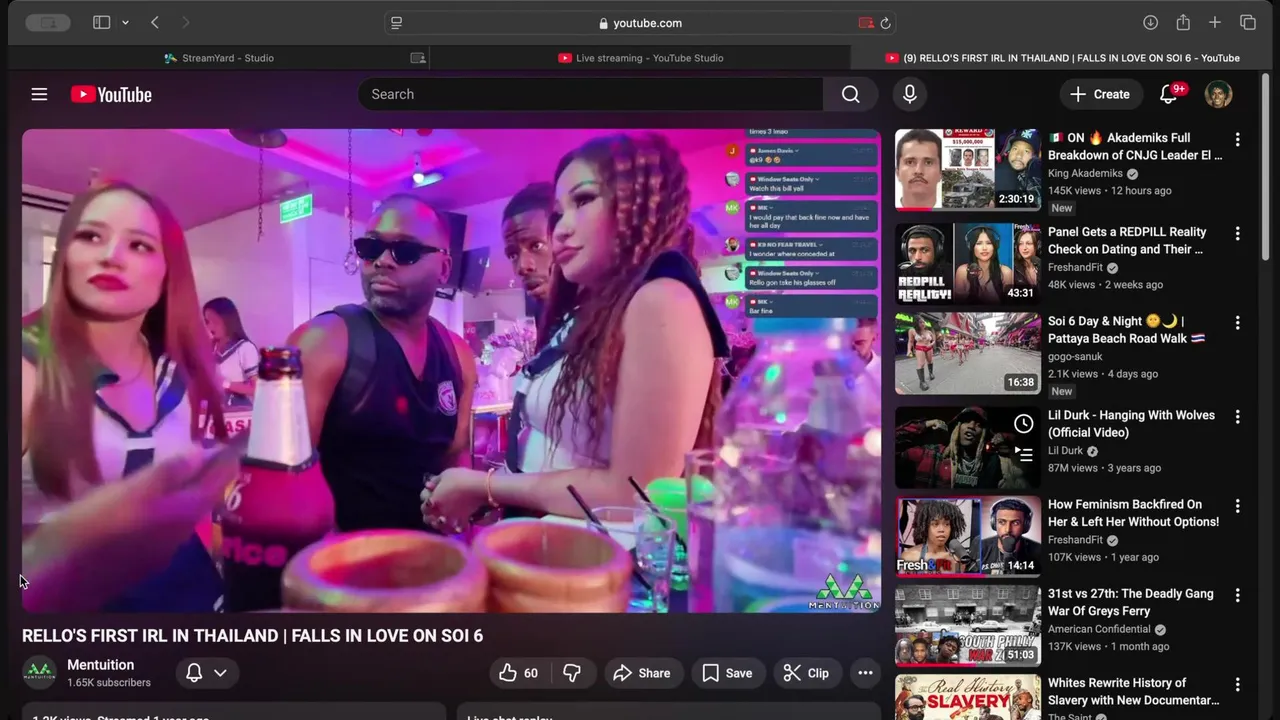Viewport: 1280px width, 720px height.
Task: Click "1.65K subscribers" text
Action: (x=109, y=683)
